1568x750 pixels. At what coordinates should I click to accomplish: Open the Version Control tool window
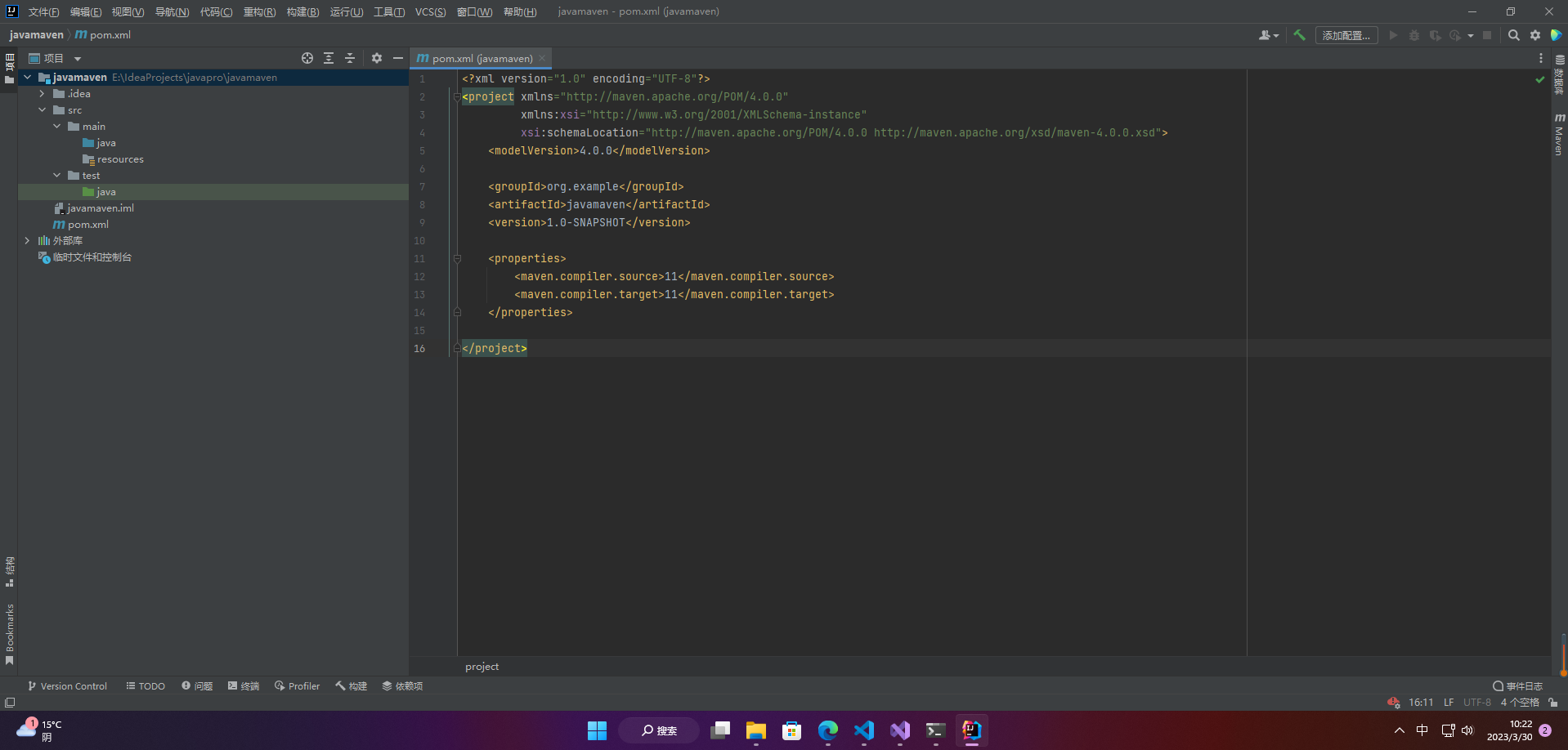click(x=67, y=686)
